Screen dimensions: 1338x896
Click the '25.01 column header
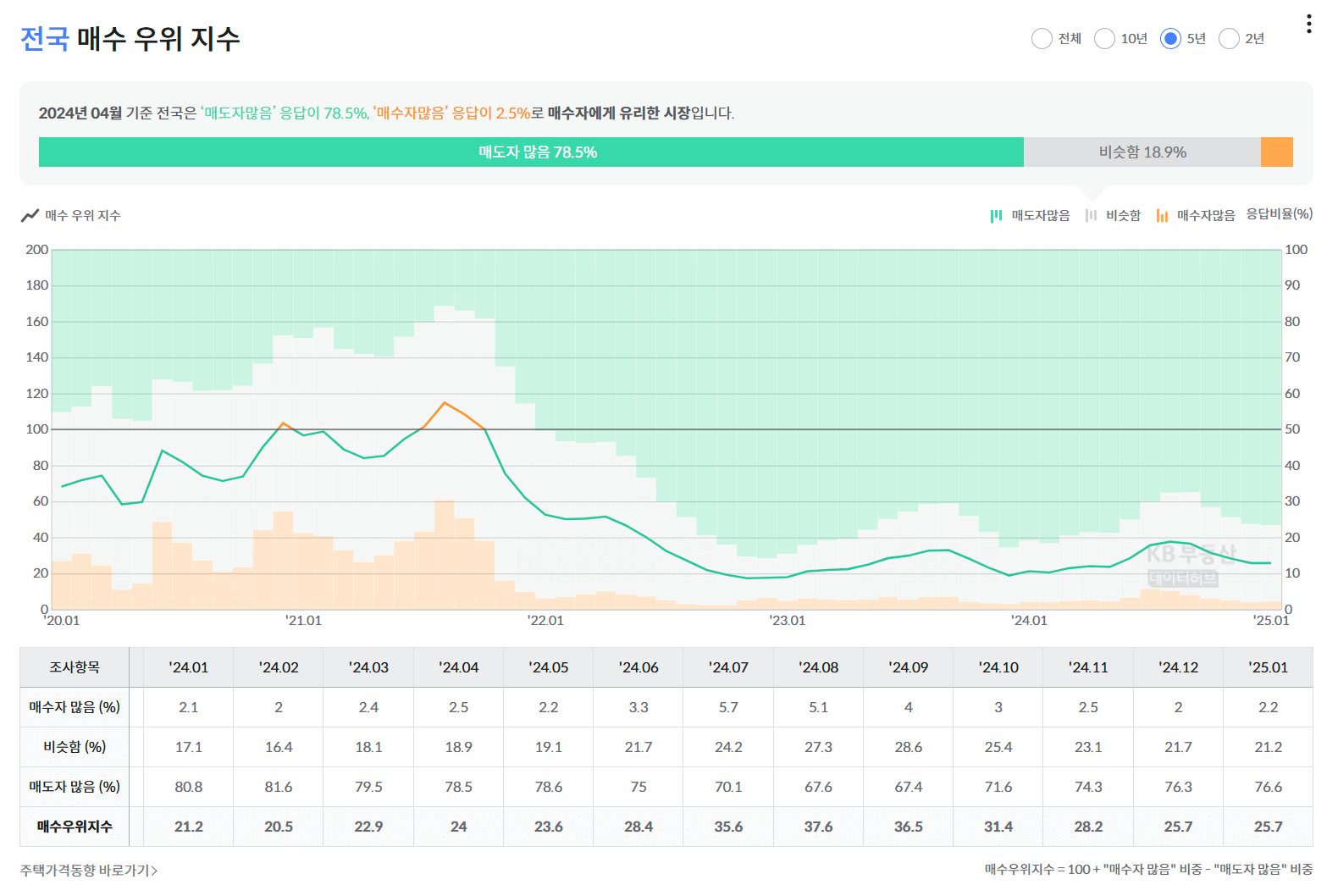pyautogui.click(x=1268, y=667)
